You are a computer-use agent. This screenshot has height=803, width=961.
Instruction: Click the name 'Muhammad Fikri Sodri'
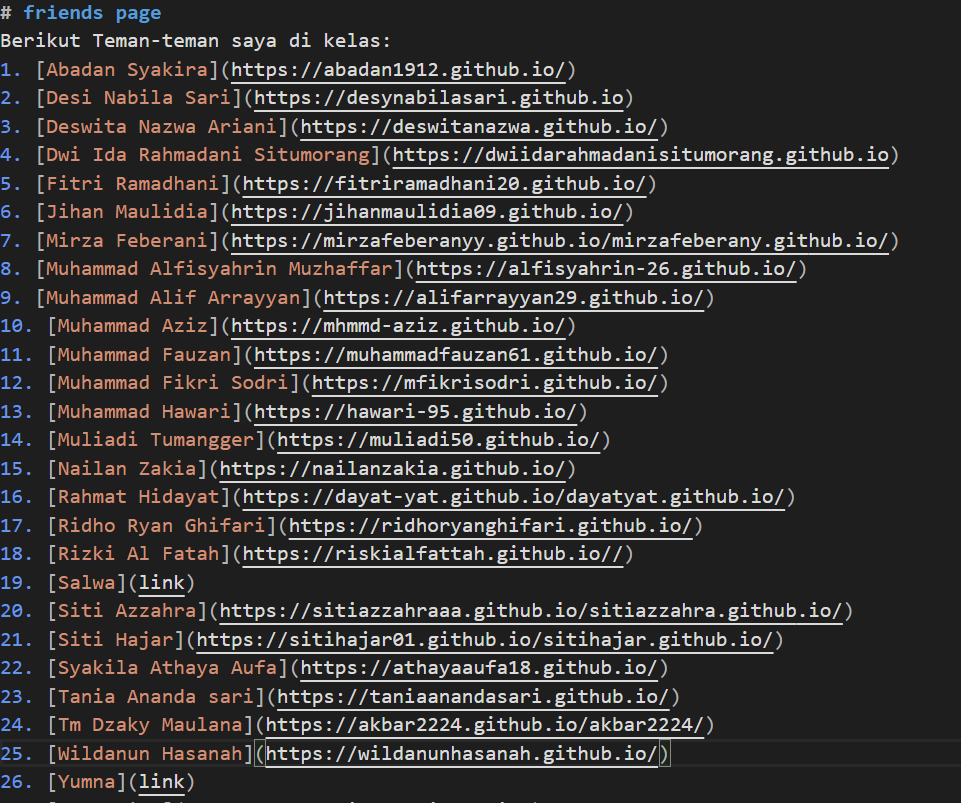tap(173, 383)
